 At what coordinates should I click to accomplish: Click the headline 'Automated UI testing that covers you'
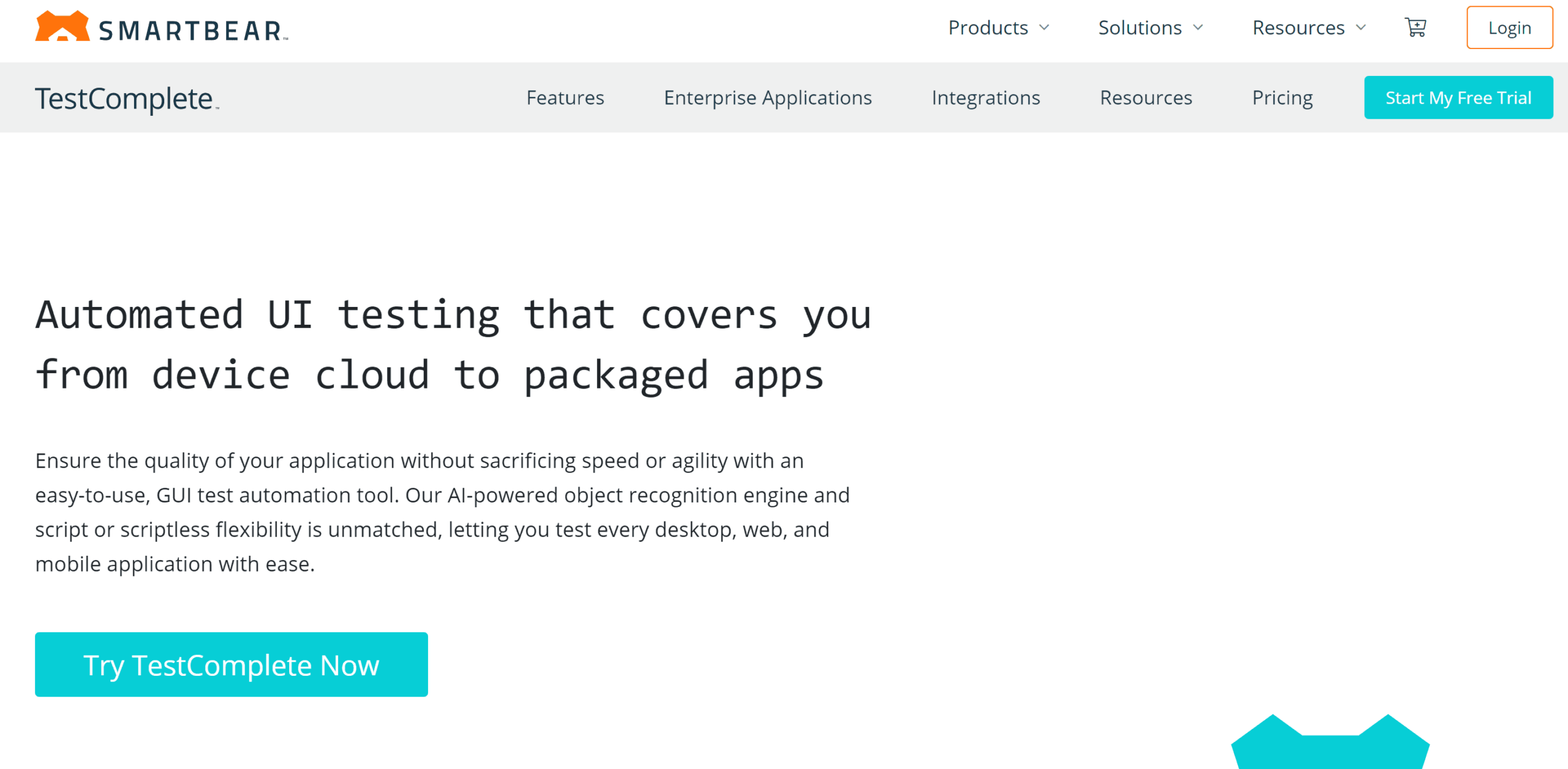[x=453, y=315]
